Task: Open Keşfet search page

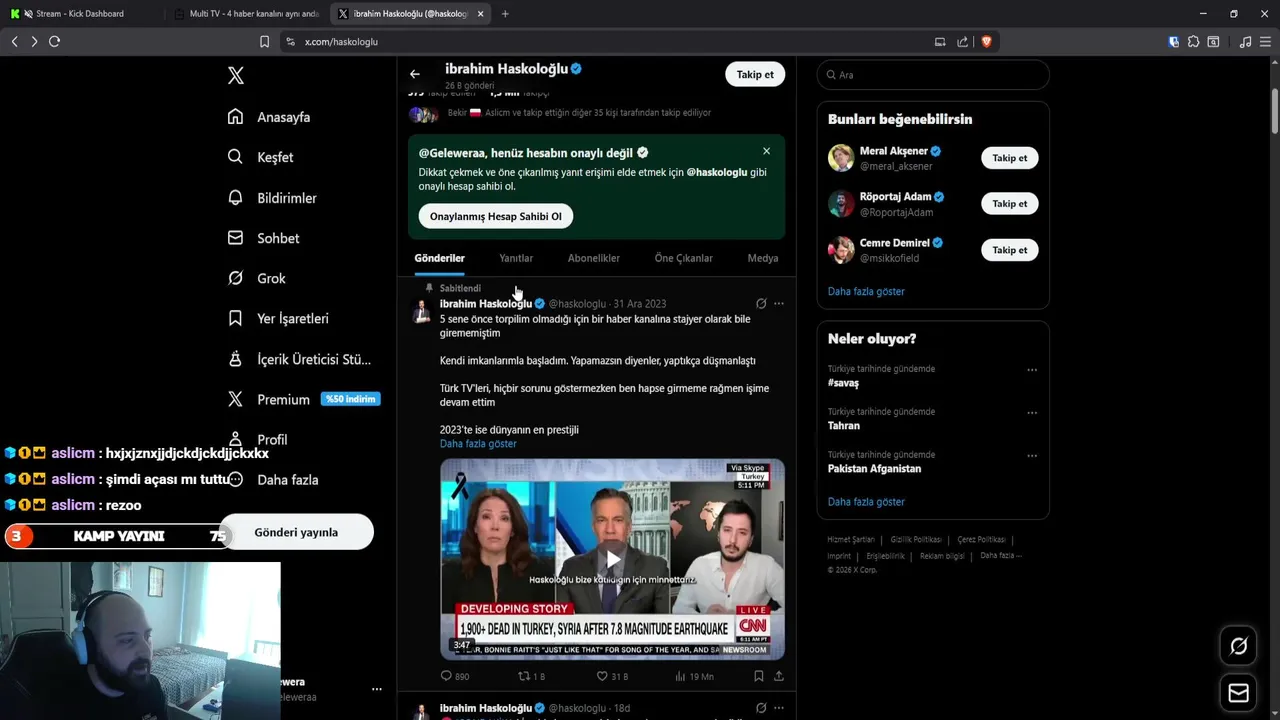Action: coord(261,157)
